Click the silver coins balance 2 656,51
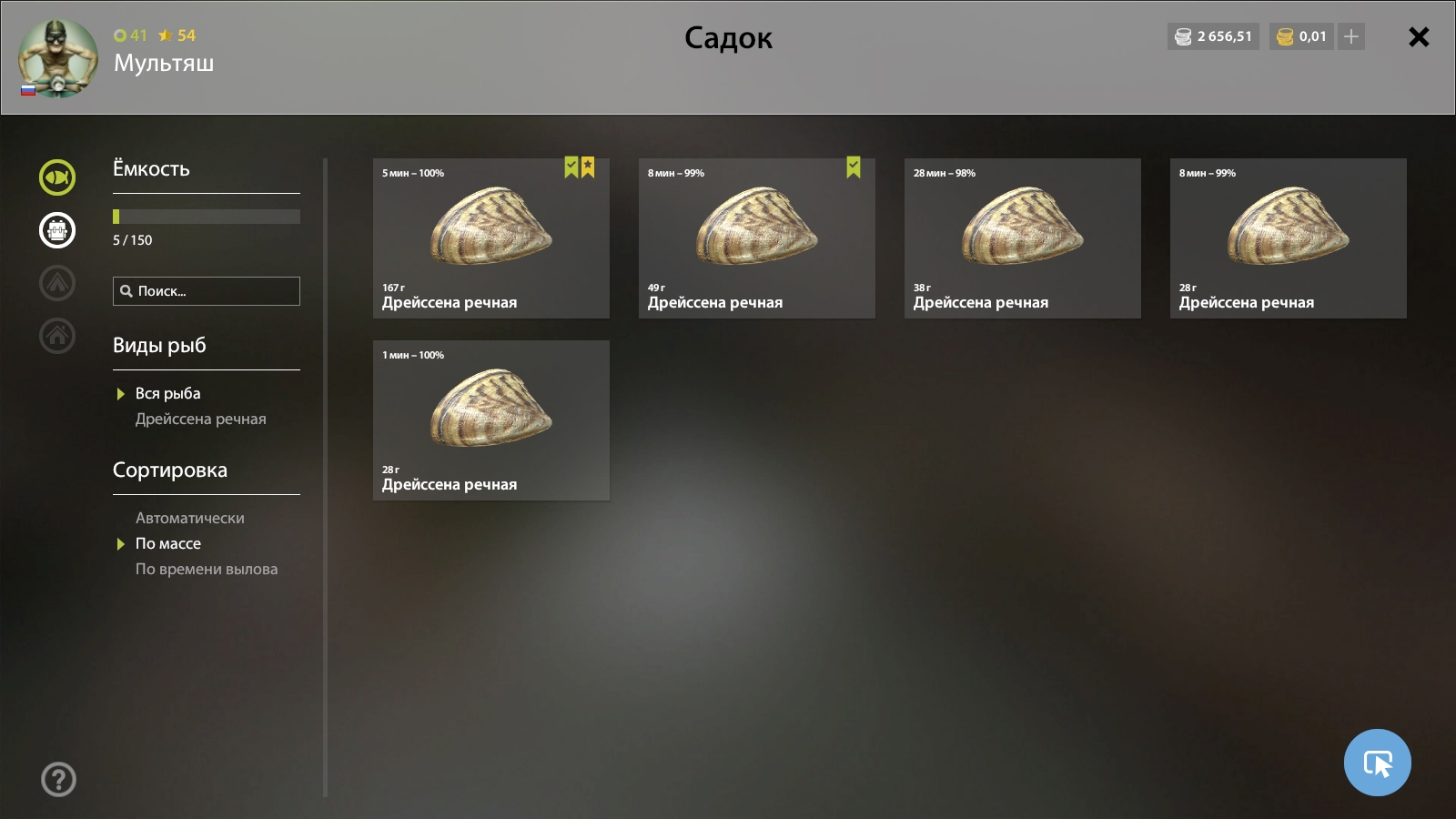Viewport: 1456px width, 819px height. coord(1213,36)
